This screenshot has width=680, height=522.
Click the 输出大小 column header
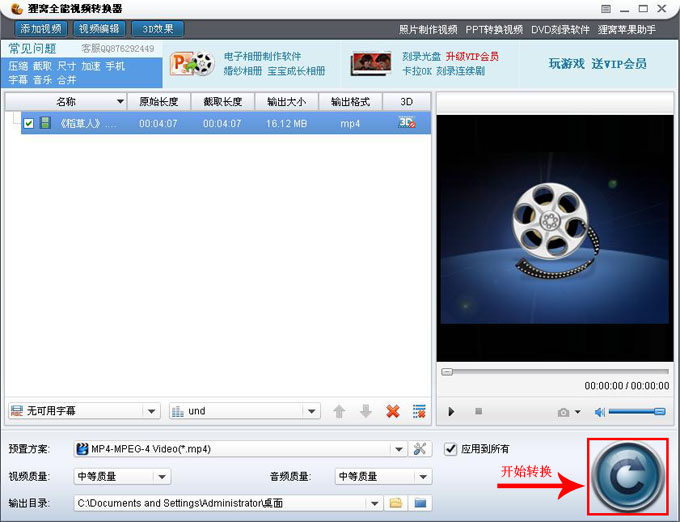[286, 102]
